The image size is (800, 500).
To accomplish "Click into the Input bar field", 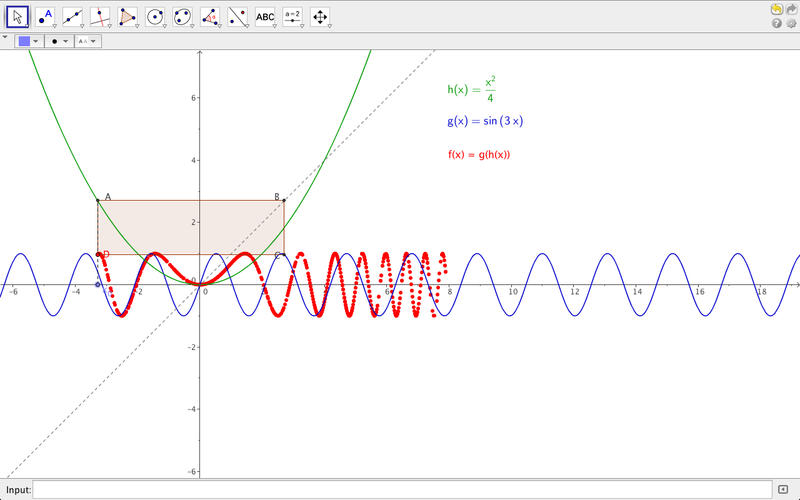I will click(x=400, y=489).
